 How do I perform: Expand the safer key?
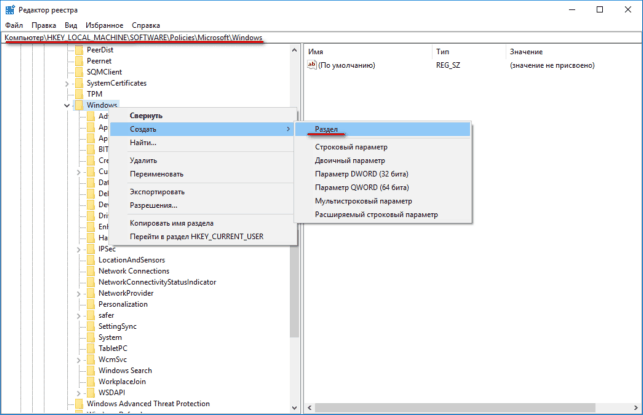click(x=79, y=316)
